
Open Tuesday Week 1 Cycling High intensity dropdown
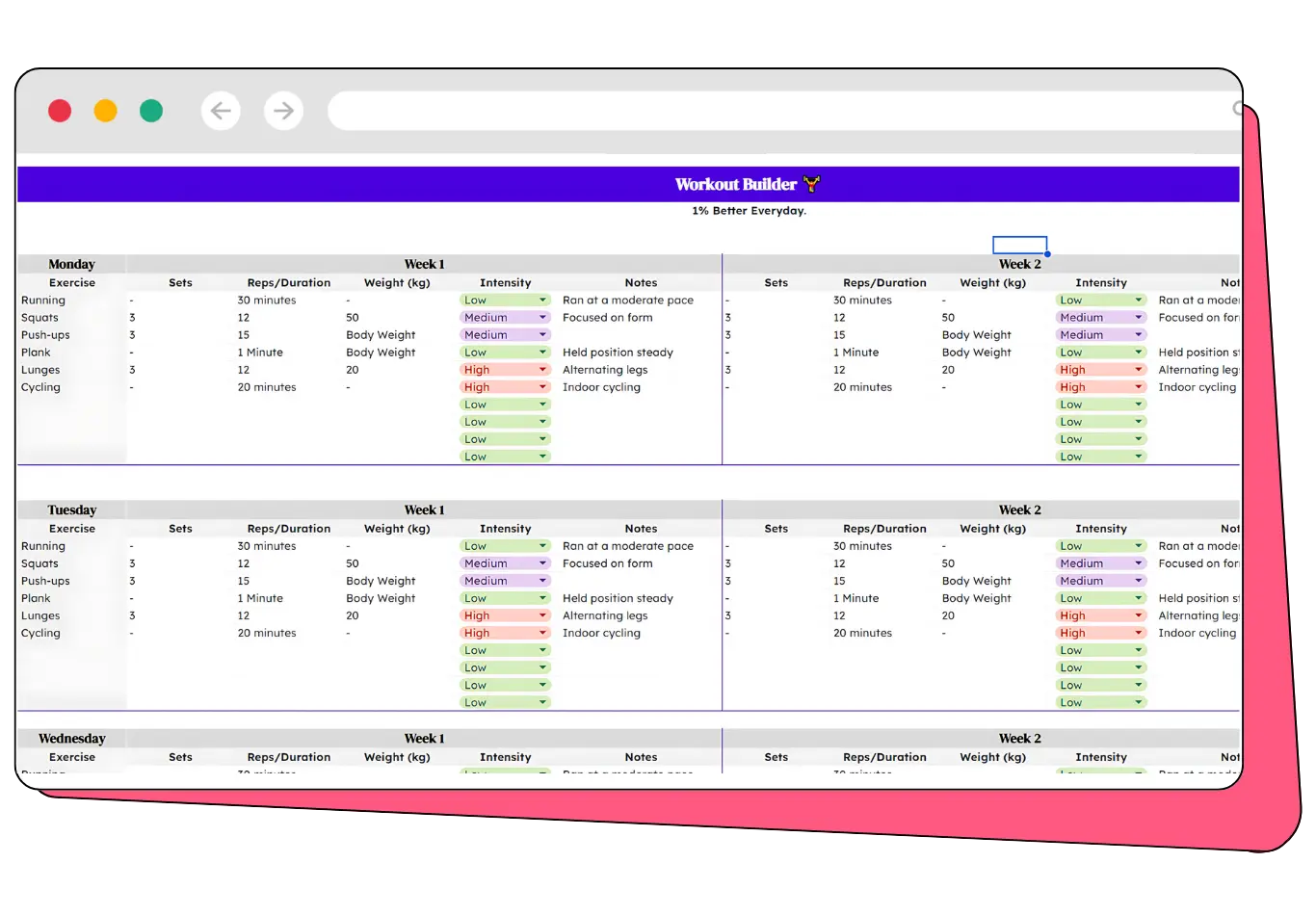tap(542, 633)
